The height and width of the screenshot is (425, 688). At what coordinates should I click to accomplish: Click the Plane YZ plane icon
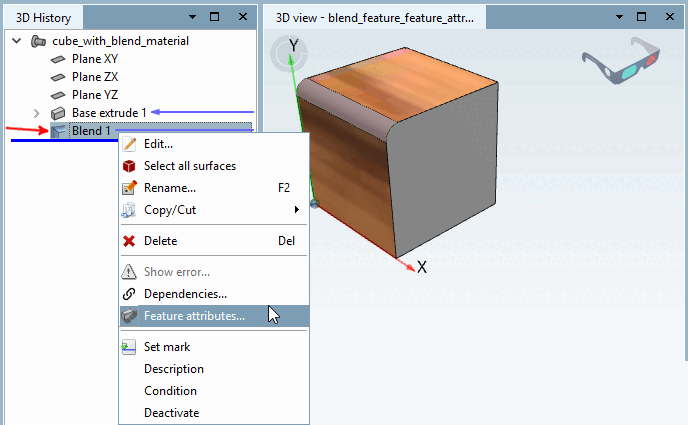pos(58,95)
